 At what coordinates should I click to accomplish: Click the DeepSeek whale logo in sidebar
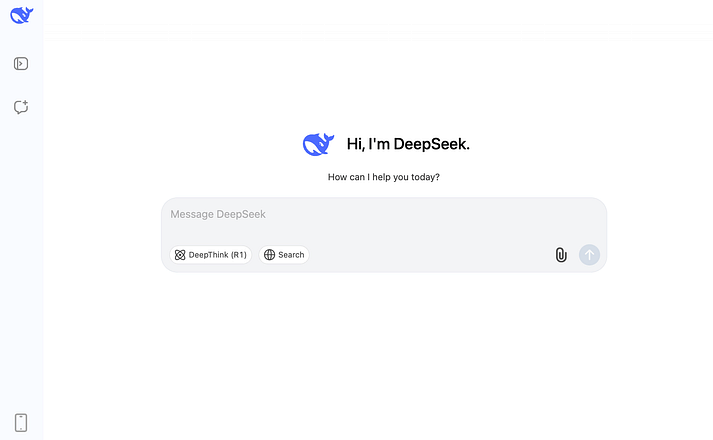21,15
